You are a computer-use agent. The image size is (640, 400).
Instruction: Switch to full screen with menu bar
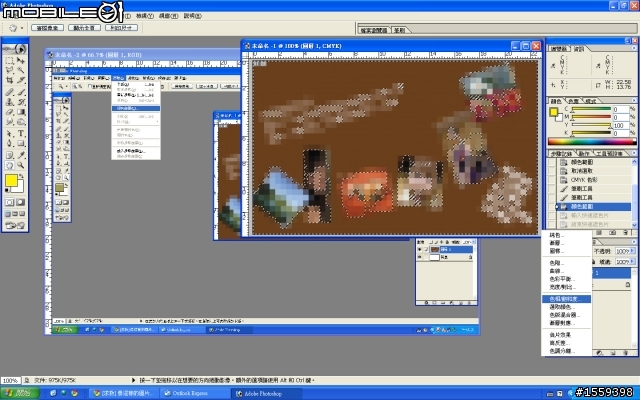[x=15, y=214]
